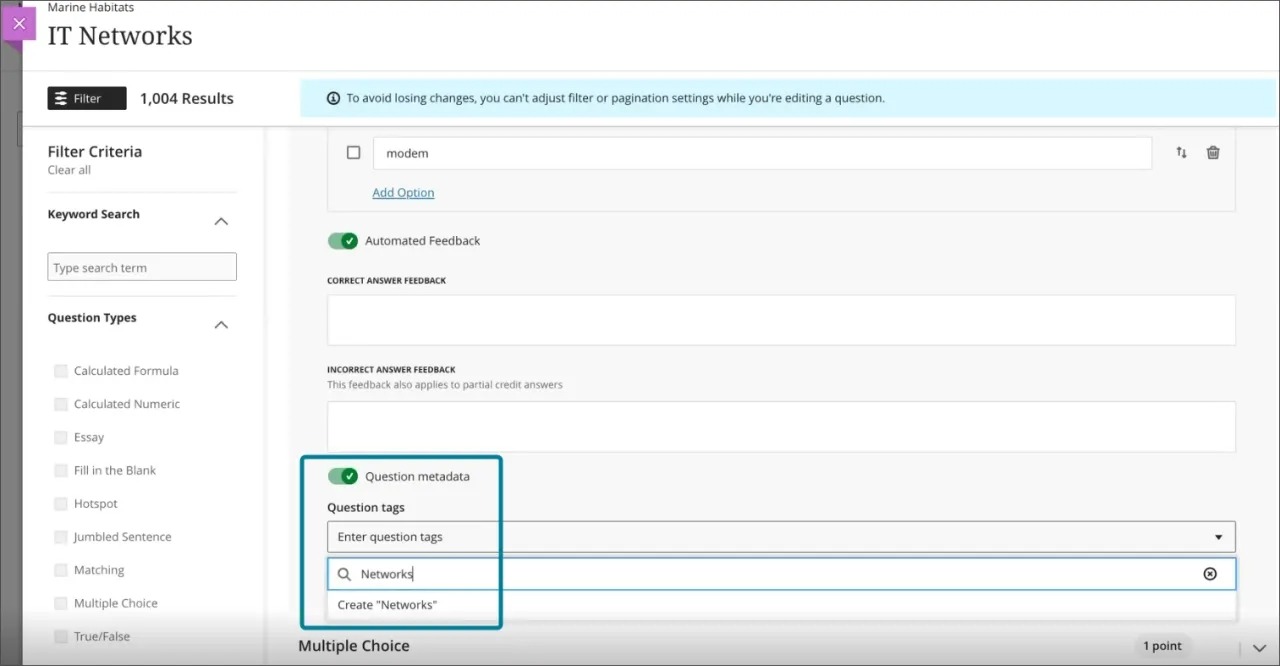This screenshot has height=666, width=1280.
Task: Select Create "Networks" from the suggestions
Action: 387,604
